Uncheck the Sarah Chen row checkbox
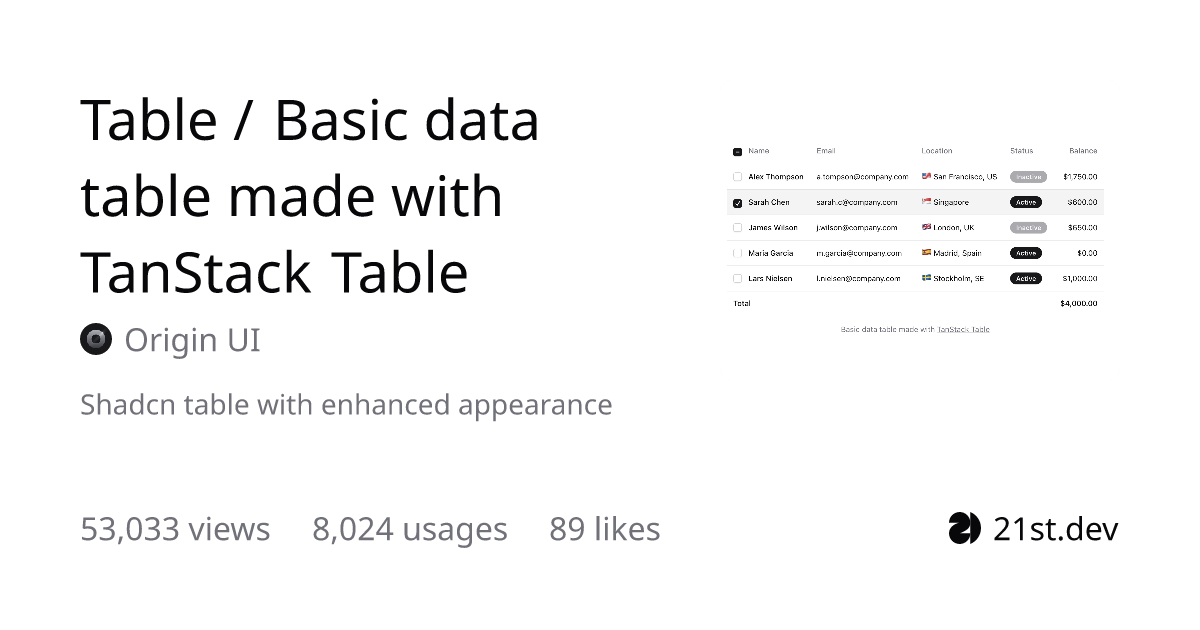 [x=737, y=202]
